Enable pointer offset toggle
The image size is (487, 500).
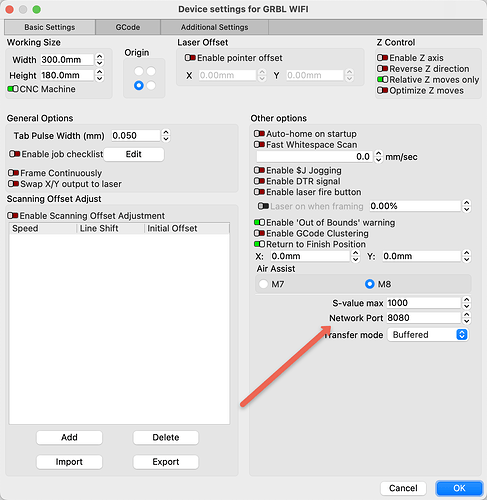coord(190,58)
